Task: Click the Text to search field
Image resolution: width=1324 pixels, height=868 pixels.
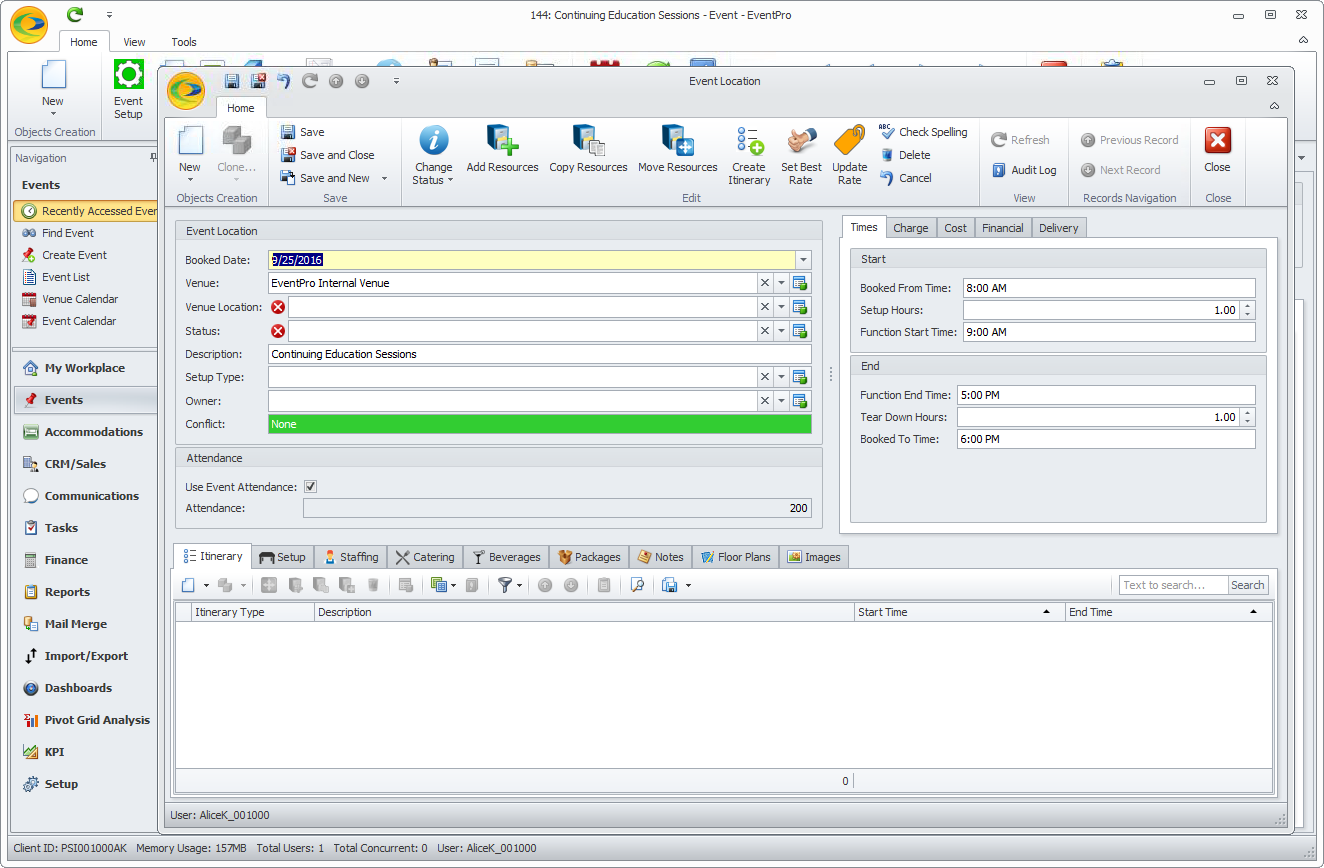Action: (1173, 585)
